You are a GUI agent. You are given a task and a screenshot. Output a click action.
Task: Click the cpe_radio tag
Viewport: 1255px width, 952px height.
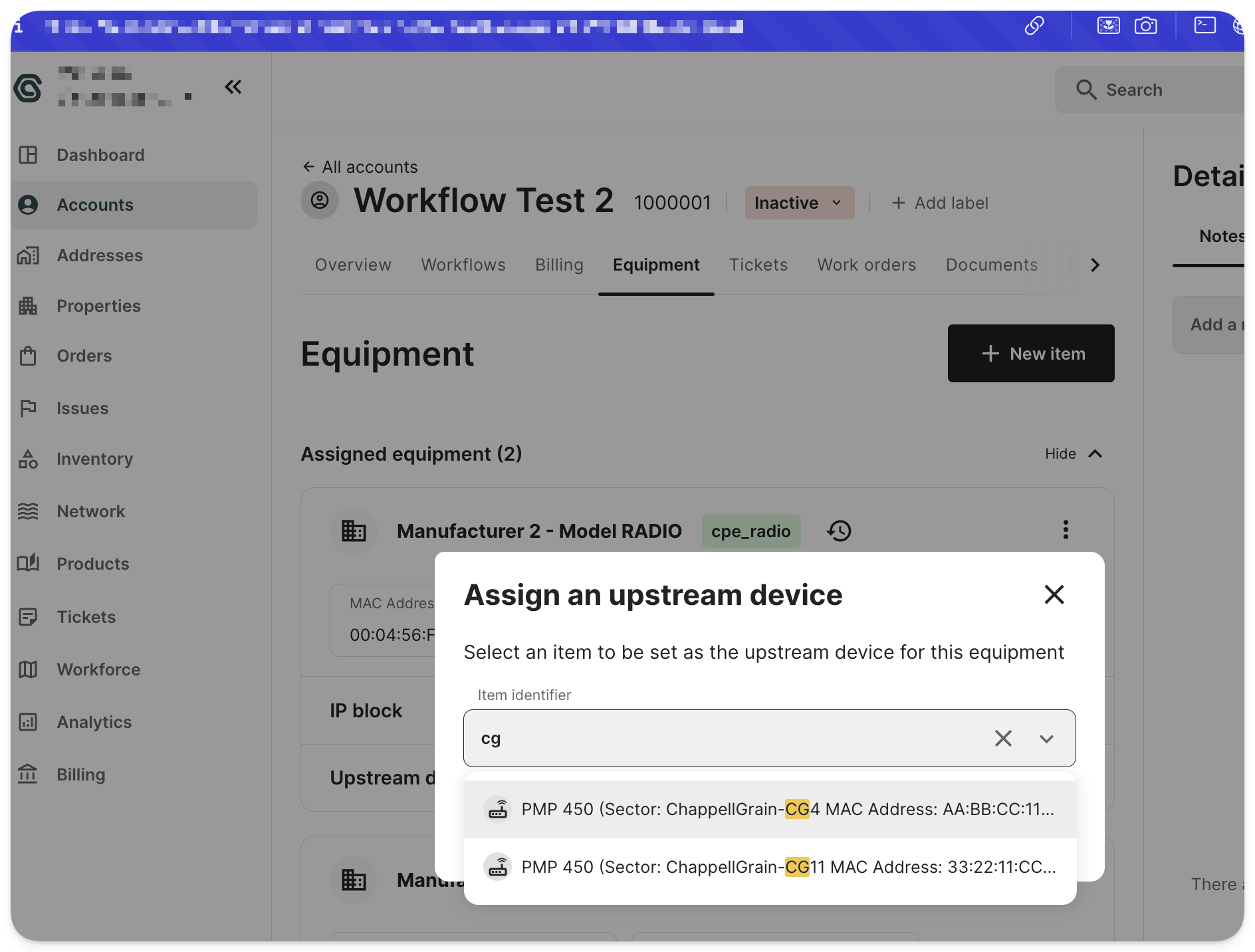[x=751, y=531]
